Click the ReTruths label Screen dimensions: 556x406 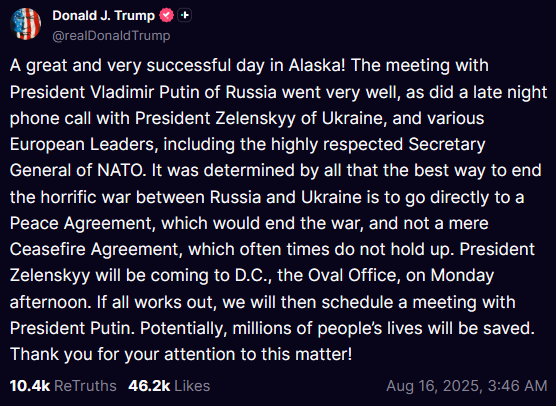point(85,386)
